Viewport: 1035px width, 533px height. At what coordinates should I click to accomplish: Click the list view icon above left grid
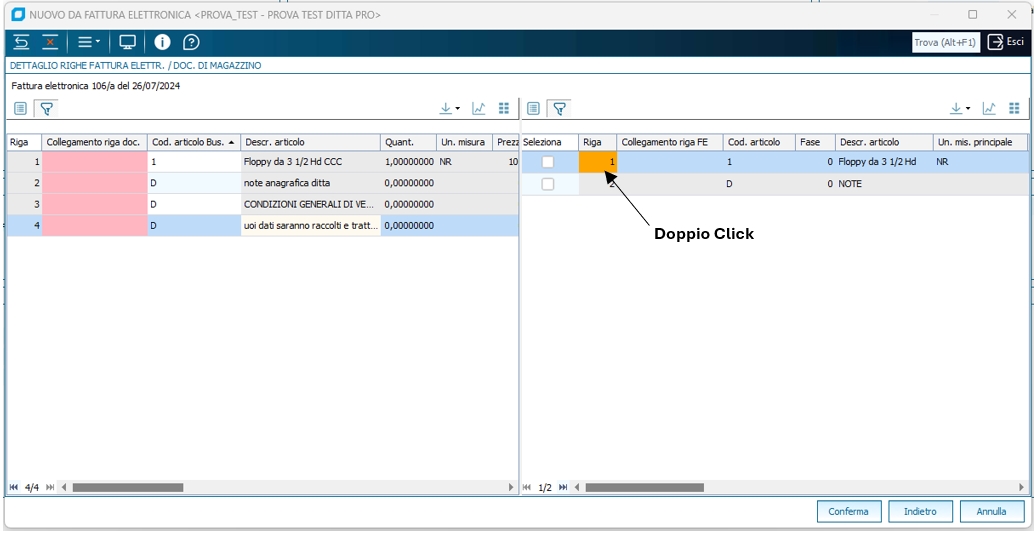pyautogui.click(x=20, y=108)
